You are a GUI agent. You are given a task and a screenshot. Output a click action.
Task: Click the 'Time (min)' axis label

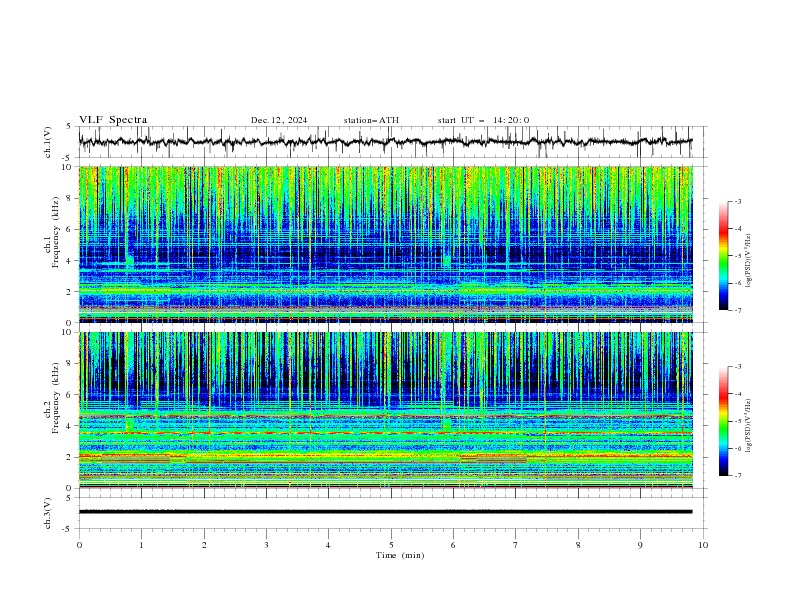pyautogui.click(x=400, y=555)
